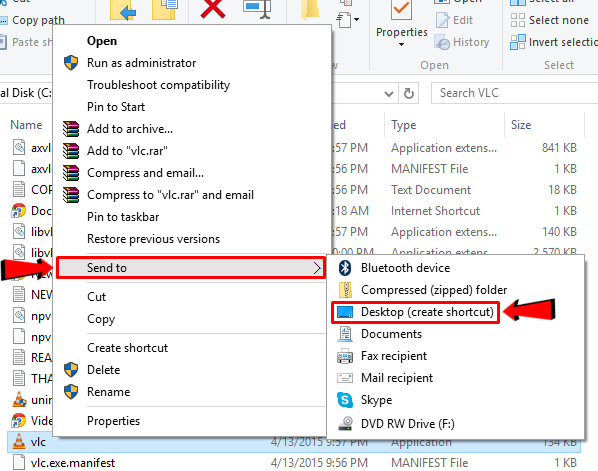Image resolution: width=598 pixels, height=471 pixels.
Task: Select Pin to taskbar
Action: pyautogui.click(x=123, y=217)
